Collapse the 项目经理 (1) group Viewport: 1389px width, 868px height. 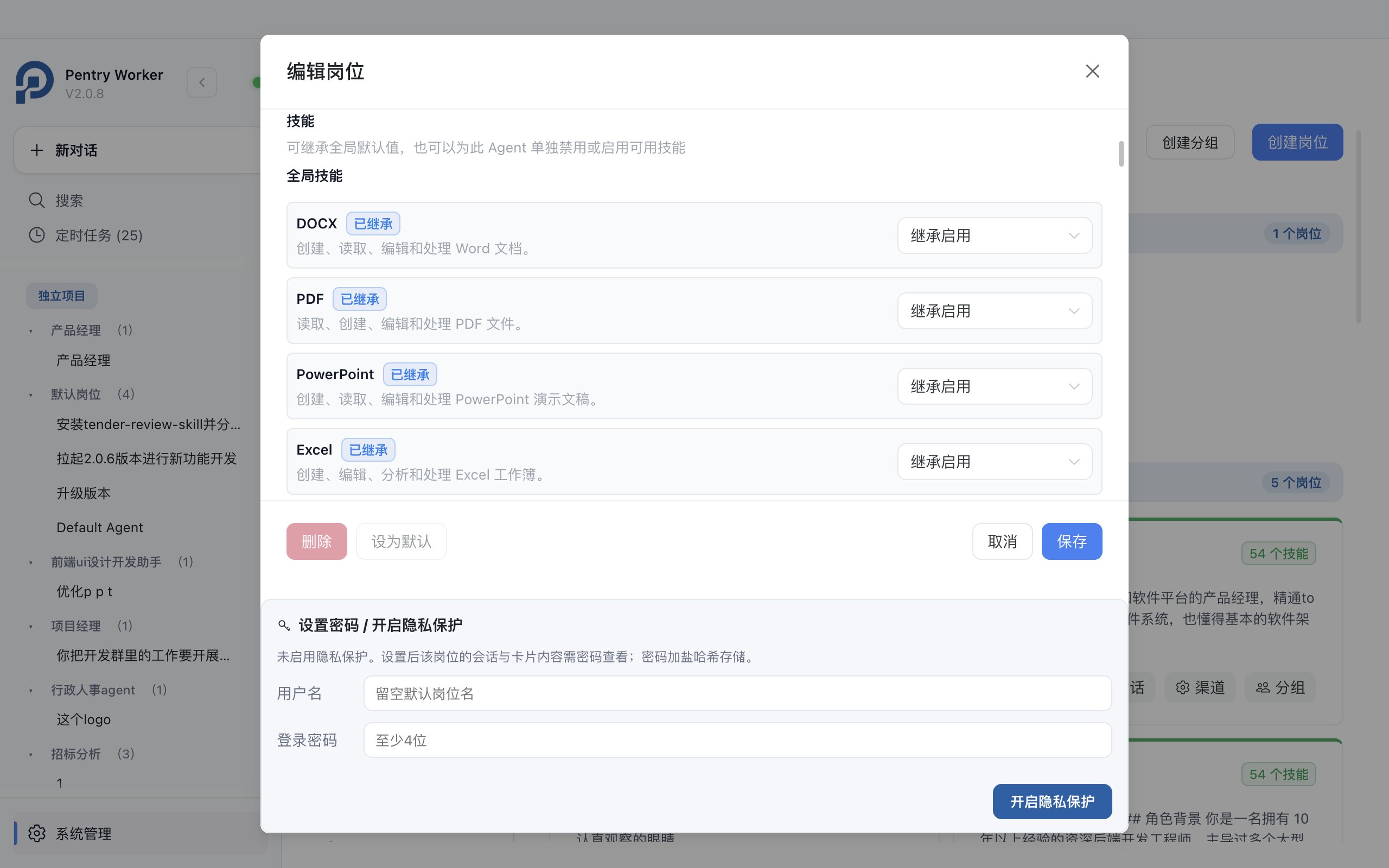(31, 626)
